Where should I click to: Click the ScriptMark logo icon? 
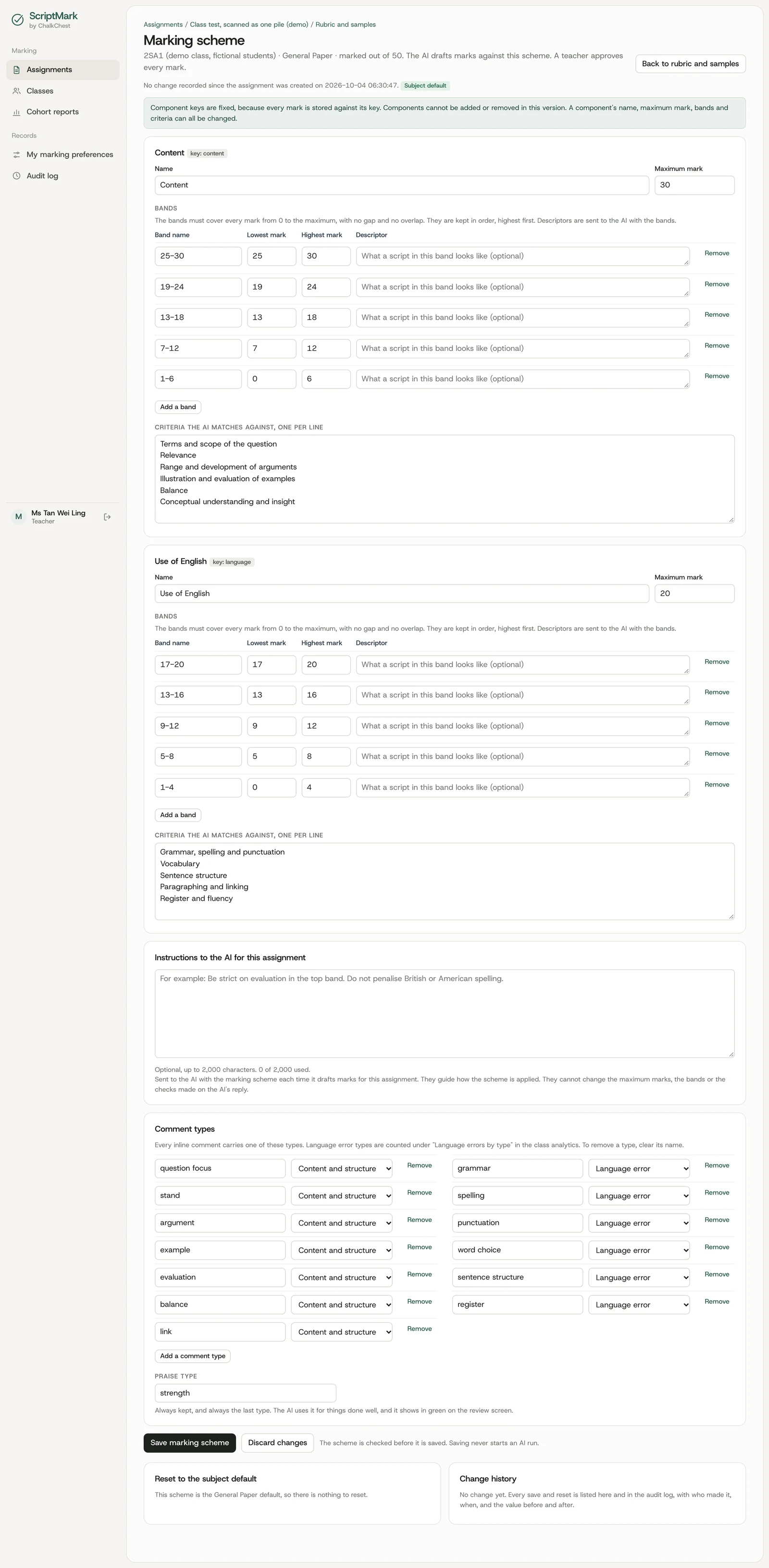(18, 20)
